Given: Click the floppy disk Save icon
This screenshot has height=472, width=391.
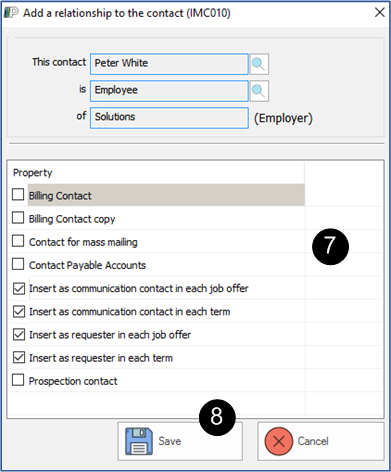Looking at the screenshot, I should point(139,441).
